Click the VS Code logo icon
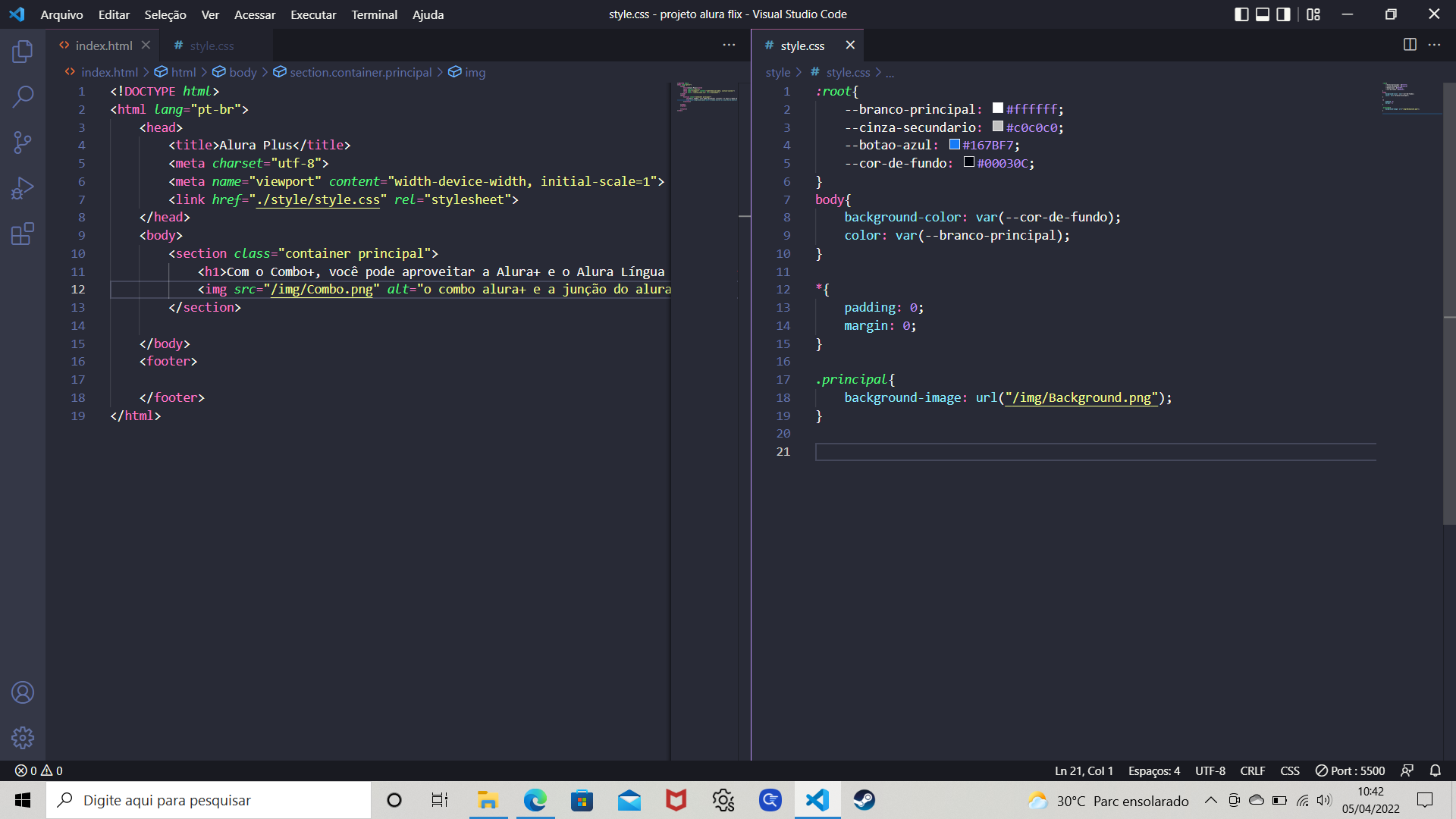The width and height of the screenshot is (1456, 819). coord(17,14)
